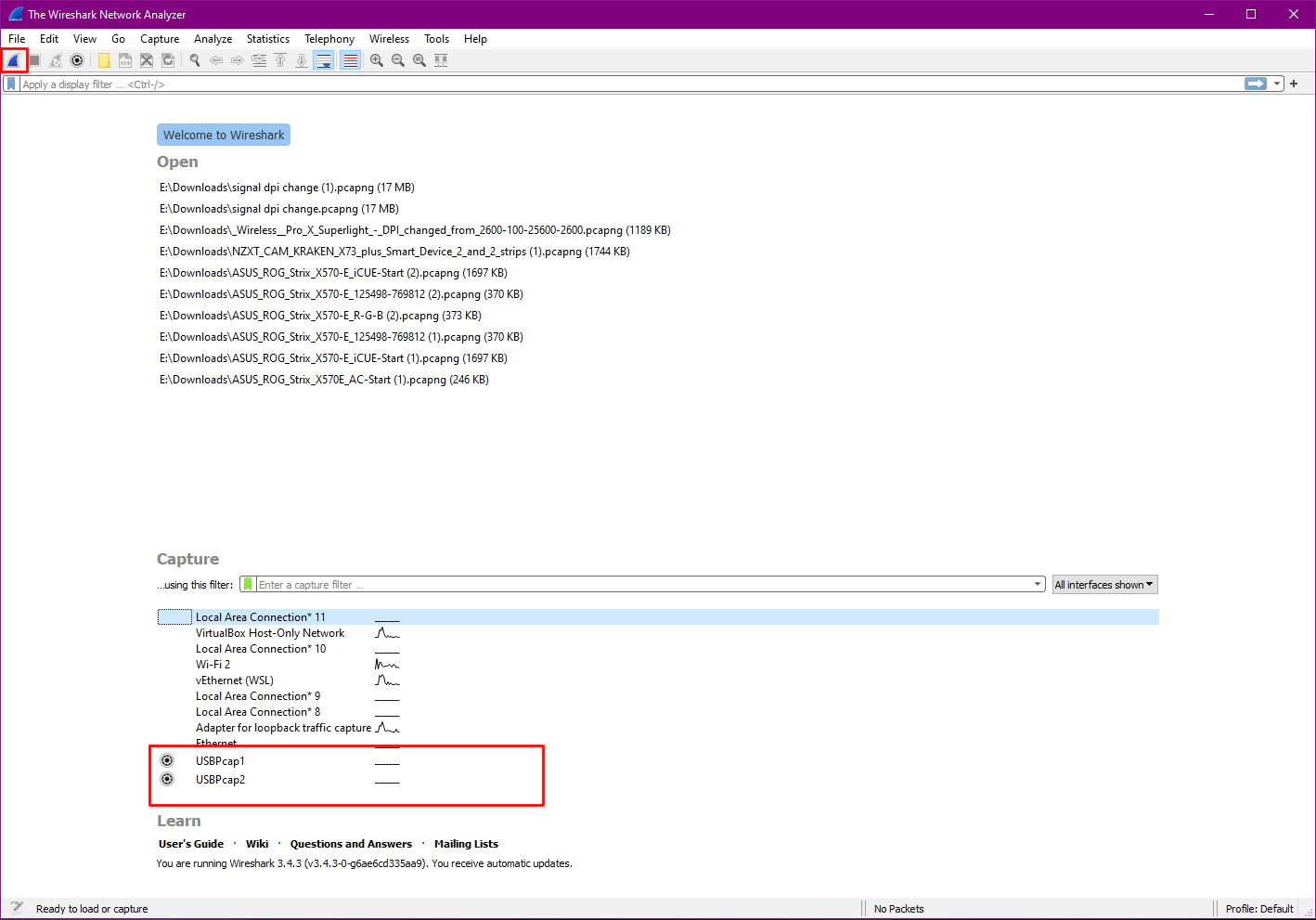Open the Edit menu

(49, 39)
